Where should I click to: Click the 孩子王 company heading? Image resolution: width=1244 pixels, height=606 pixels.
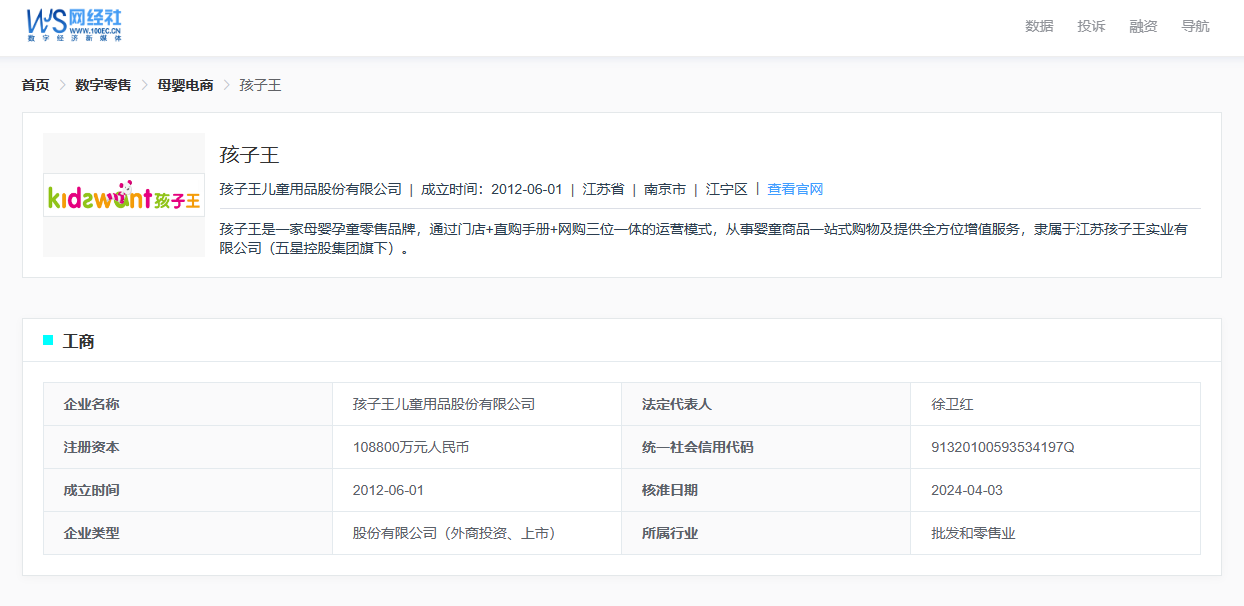tap(249, 155)
